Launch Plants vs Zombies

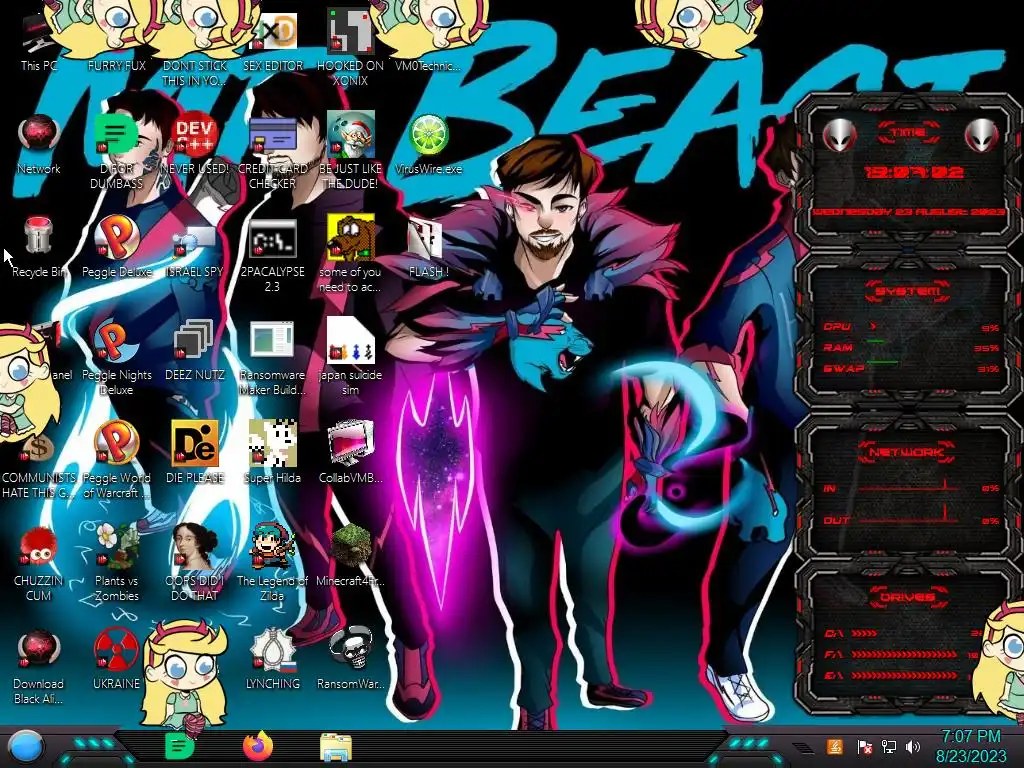(117, 562)
